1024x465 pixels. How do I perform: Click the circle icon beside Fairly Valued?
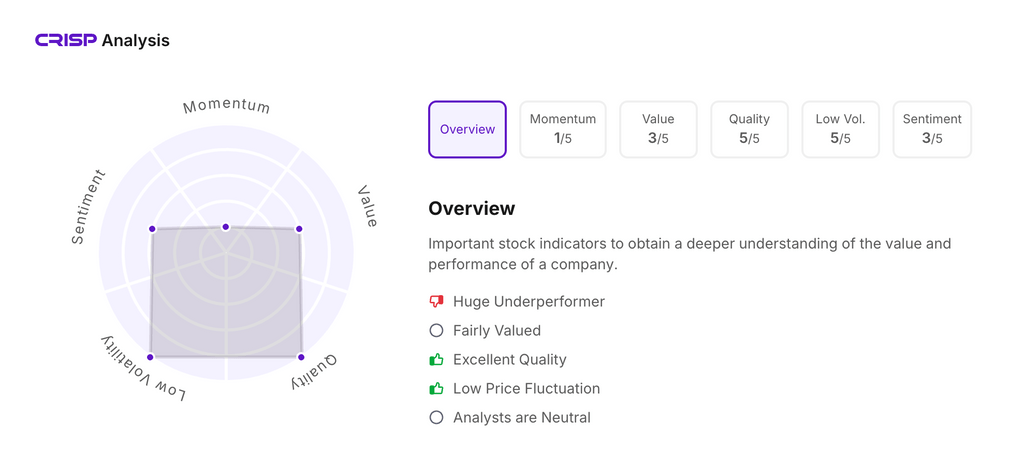436,330
